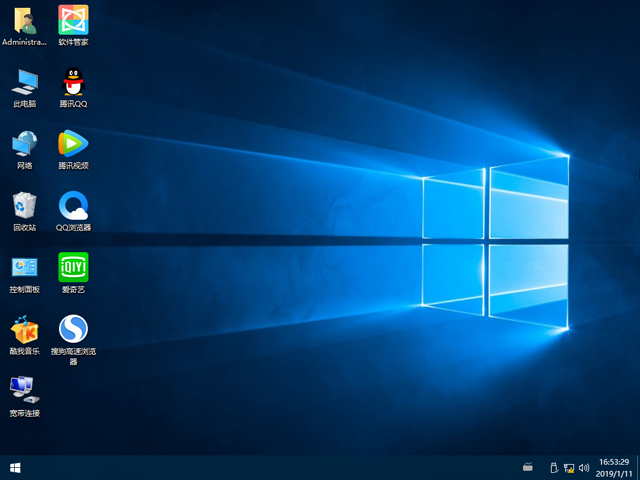
Task: Select the 软件管家 desktop icon
Action: coord(73,20)
